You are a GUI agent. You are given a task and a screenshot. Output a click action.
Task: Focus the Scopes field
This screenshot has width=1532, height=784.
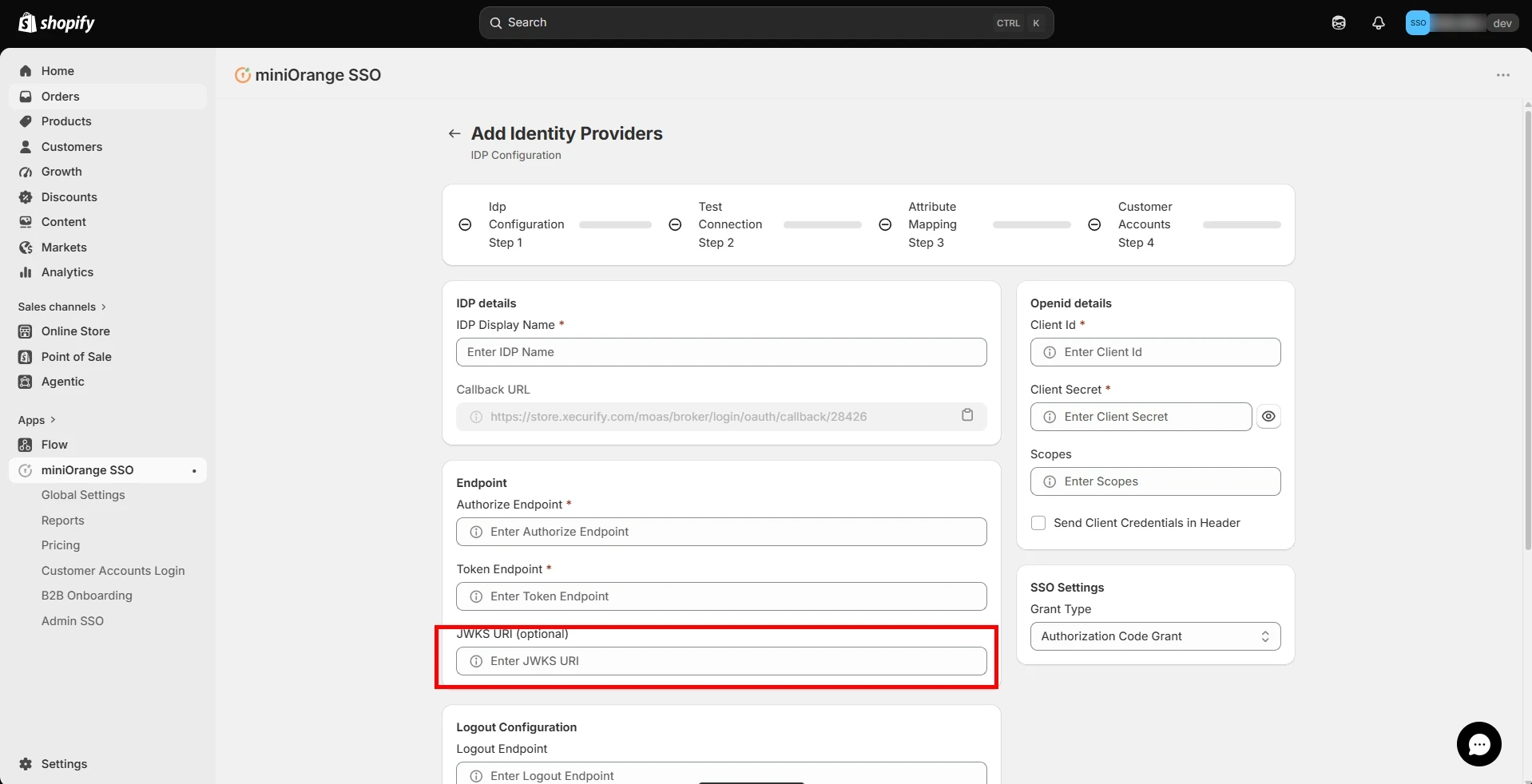click(1155, 481)
